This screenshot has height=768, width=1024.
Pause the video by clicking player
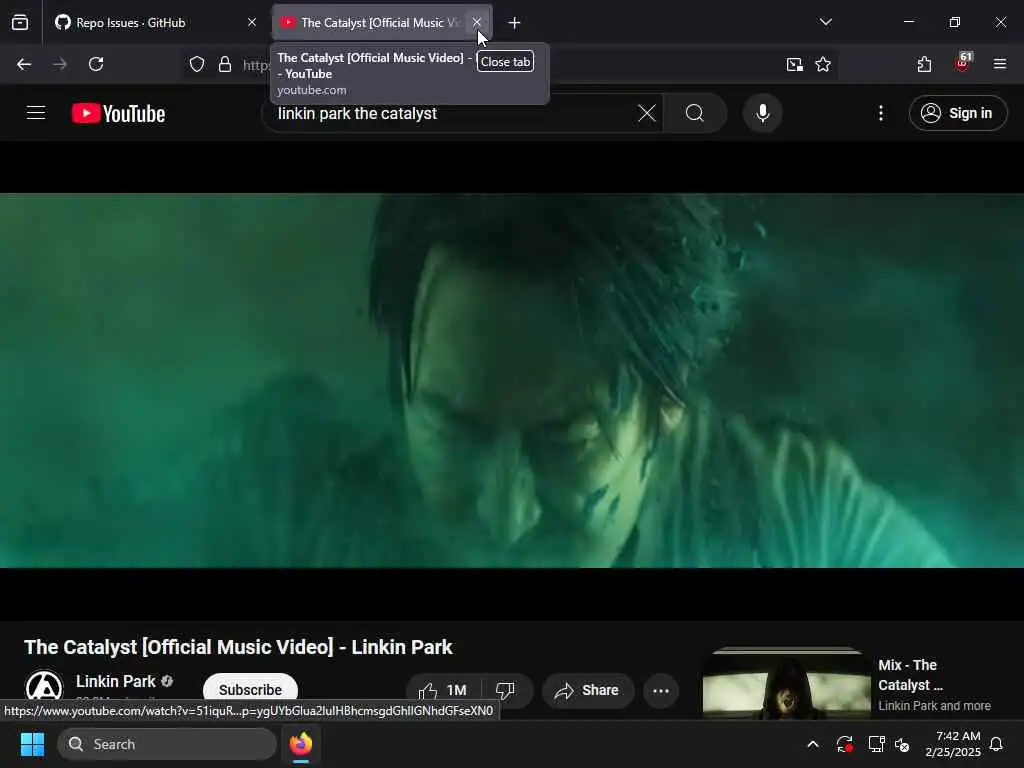pyautogui.click(x=512, y=380)
